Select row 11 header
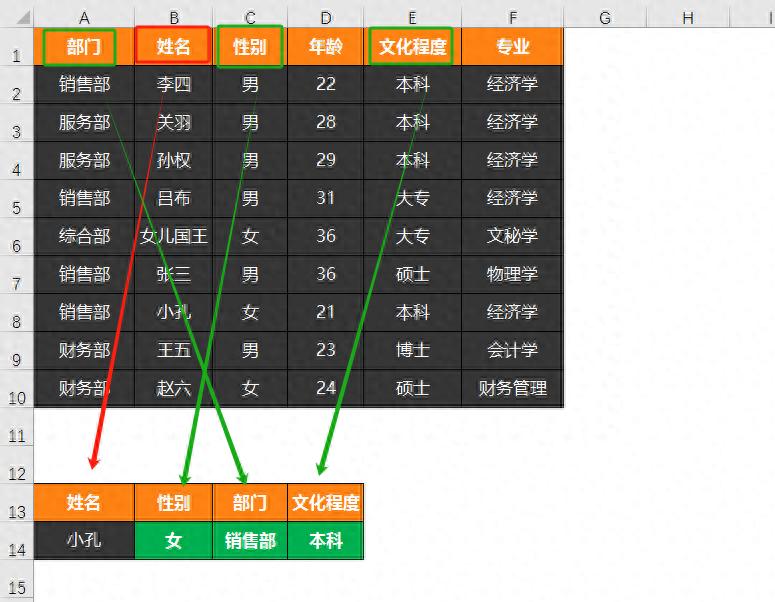This screenshot has width=775, height=602. [x=17, y=427]
